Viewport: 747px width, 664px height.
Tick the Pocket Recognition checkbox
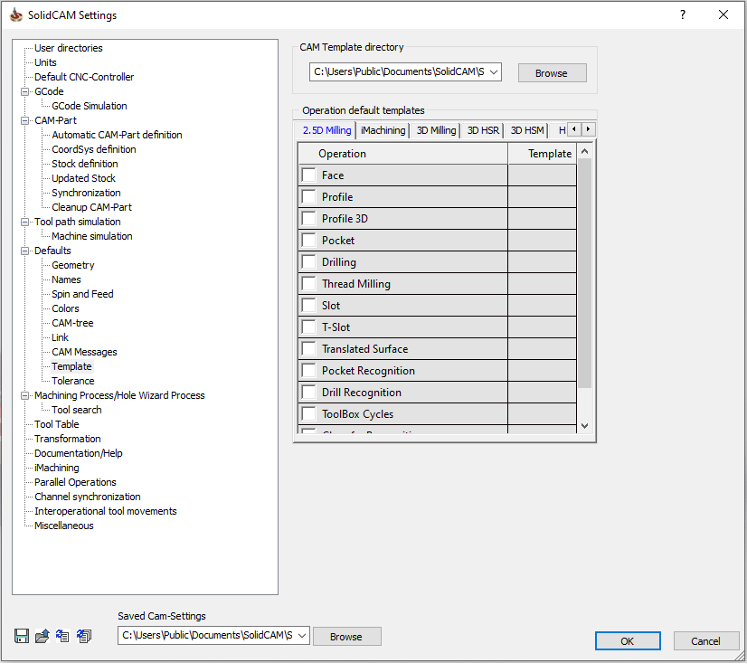[309, 371]
